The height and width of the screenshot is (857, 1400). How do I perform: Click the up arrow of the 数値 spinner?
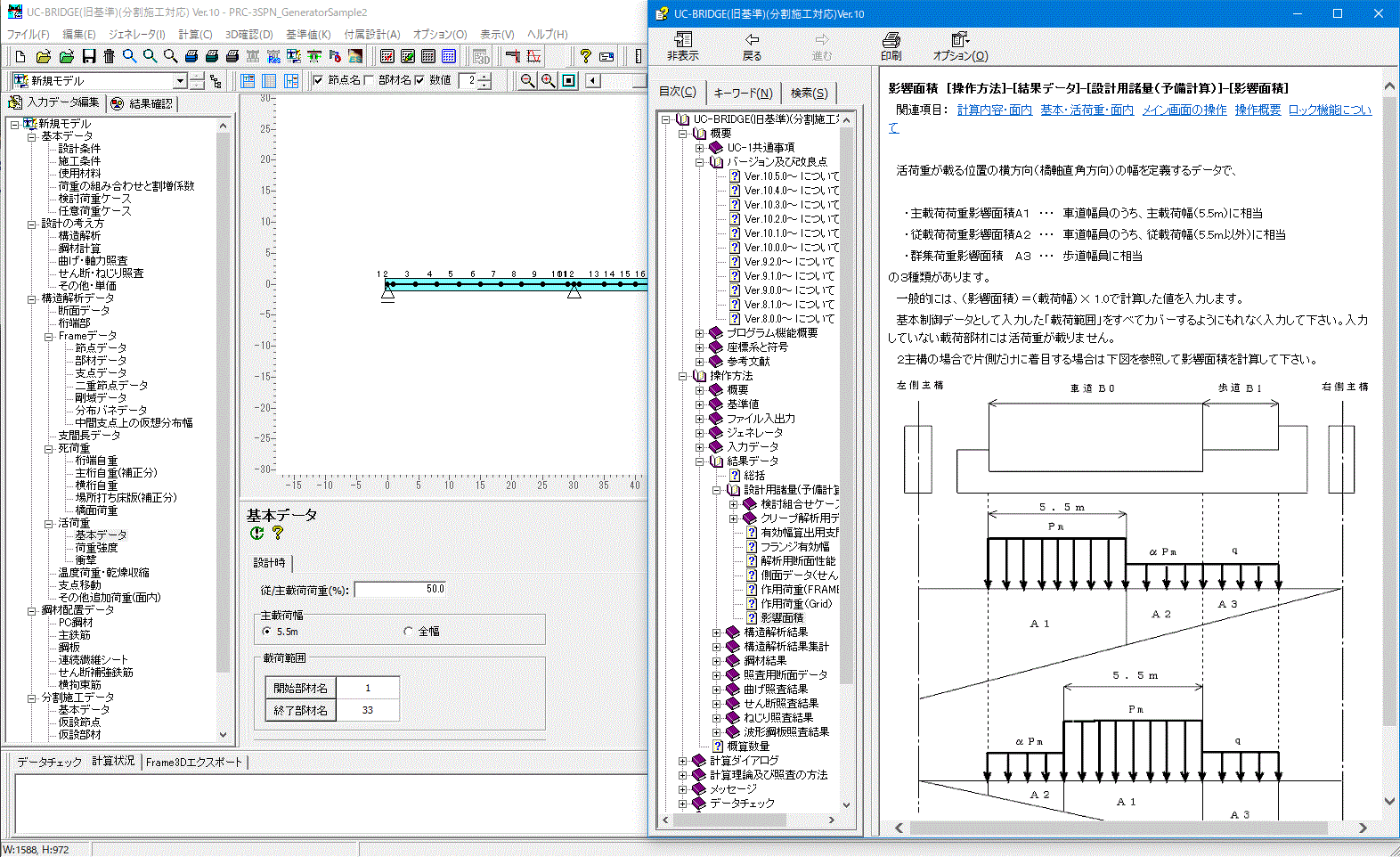click(x=484, y=77)
